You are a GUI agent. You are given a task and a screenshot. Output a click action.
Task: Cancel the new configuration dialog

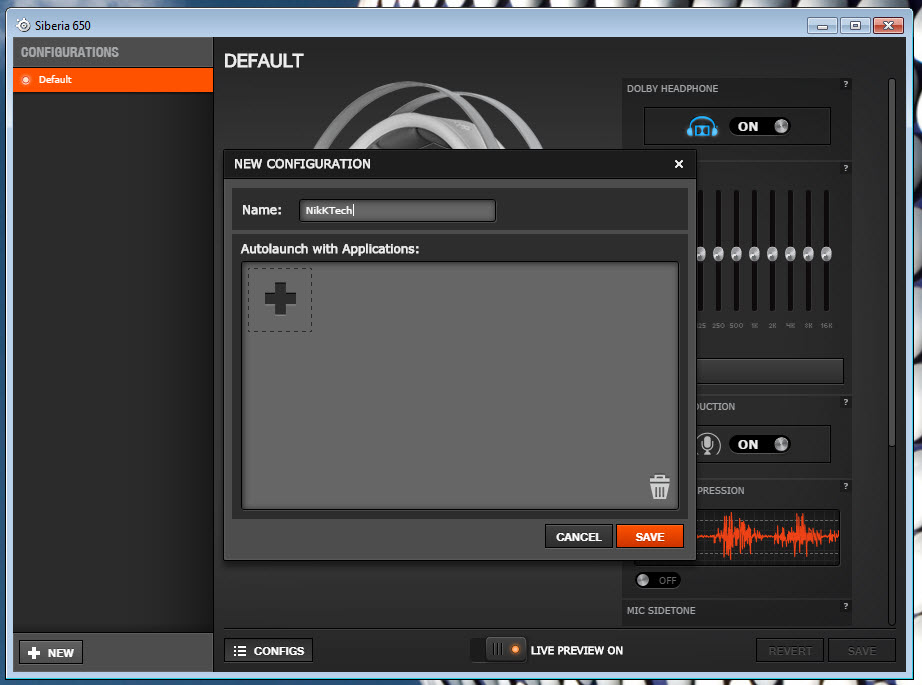click(x=579, y=536)
